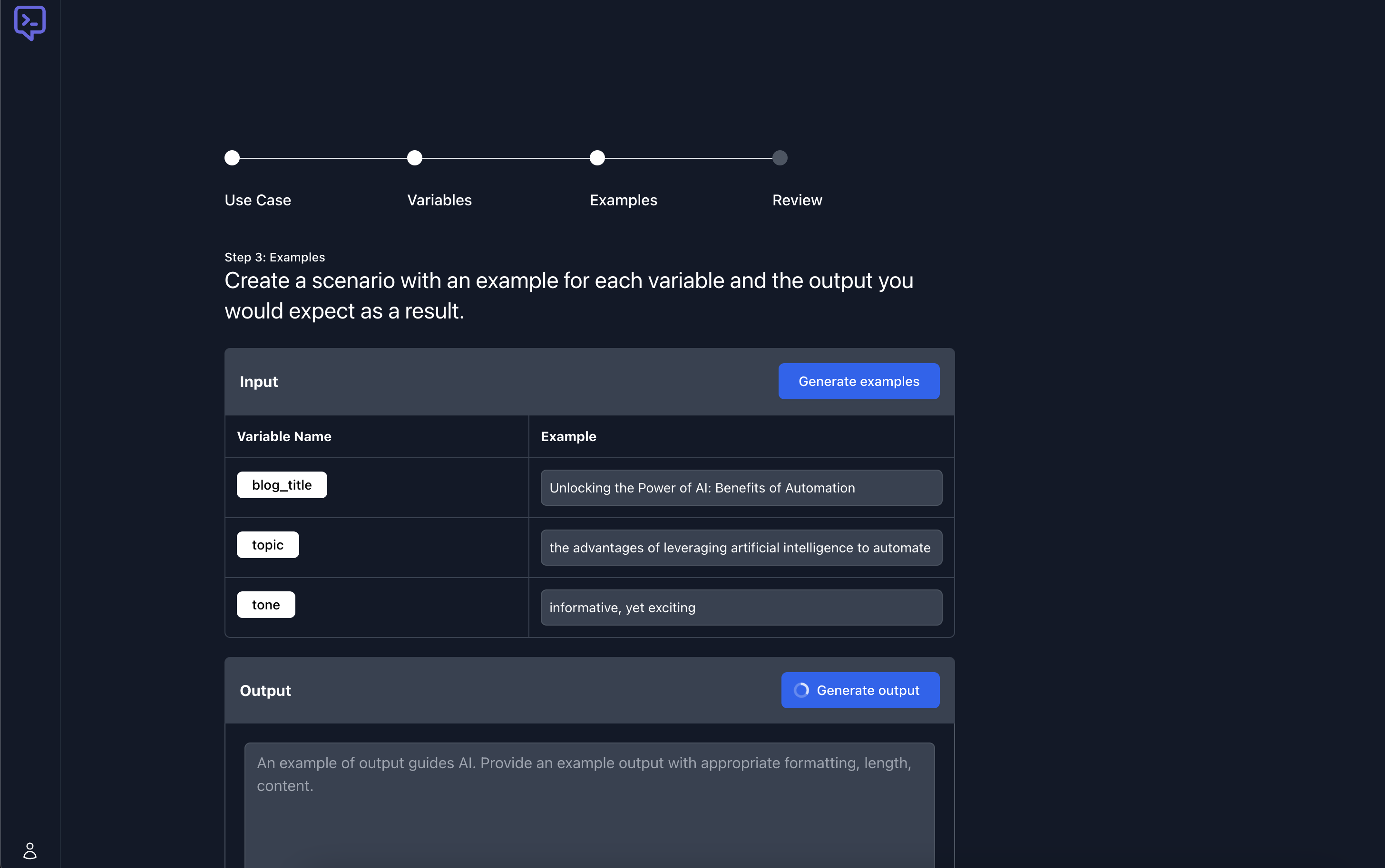The width and height of the screenshot is (1385, 868).
Task: Click the Examples step dot
Action: click(x=597, y=158)
